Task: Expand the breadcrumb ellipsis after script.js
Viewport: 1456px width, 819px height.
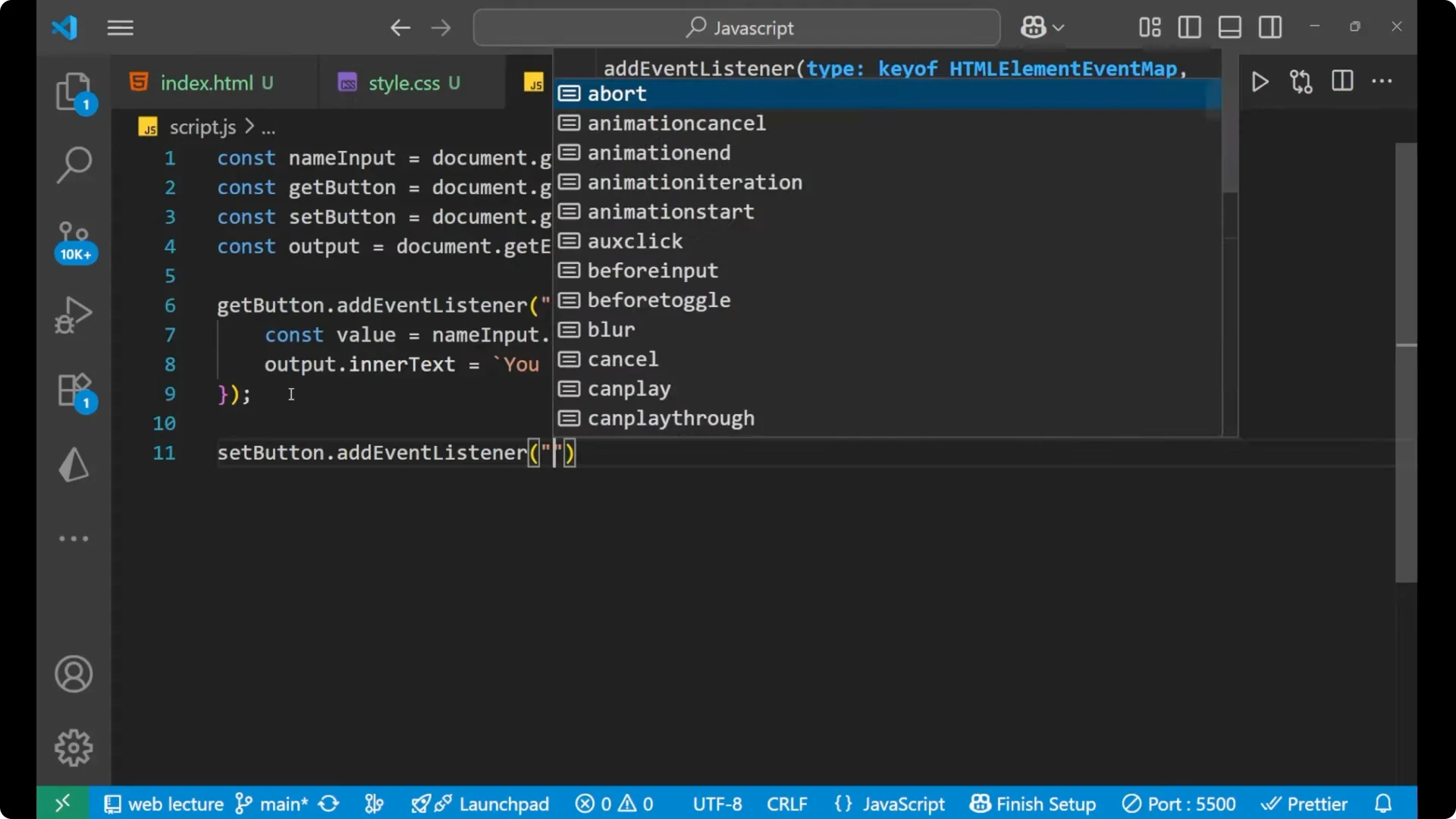Action: [x=268, y=127]
